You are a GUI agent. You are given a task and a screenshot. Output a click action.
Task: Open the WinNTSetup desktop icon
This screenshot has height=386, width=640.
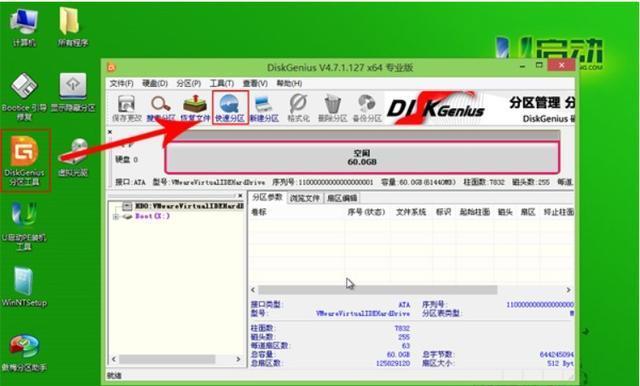click(24, 286)
